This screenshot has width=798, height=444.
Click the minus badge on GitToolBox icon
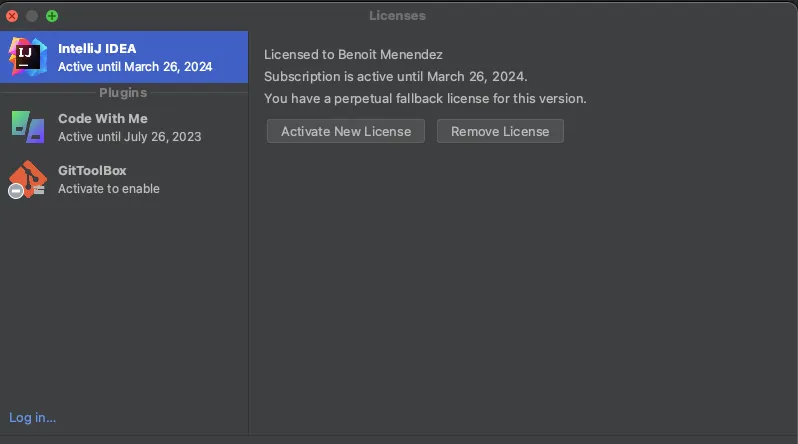[16, 191]
